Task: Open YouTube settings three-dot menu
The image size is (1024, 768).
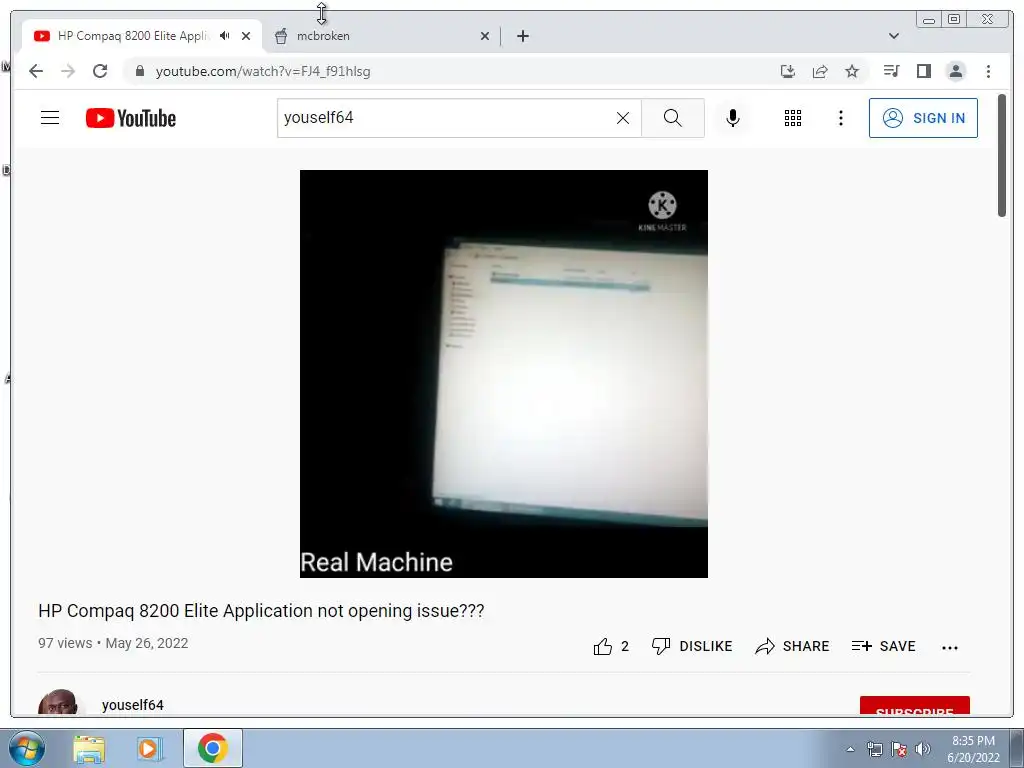Action: point(840,118)
